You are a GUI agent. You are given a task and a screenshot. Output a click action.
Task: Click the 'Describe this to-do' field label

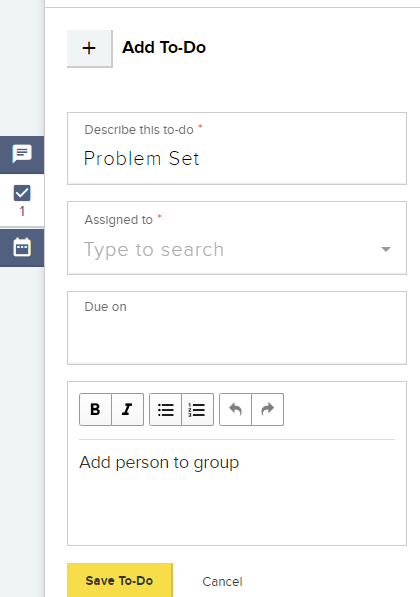tap(139, 130)
